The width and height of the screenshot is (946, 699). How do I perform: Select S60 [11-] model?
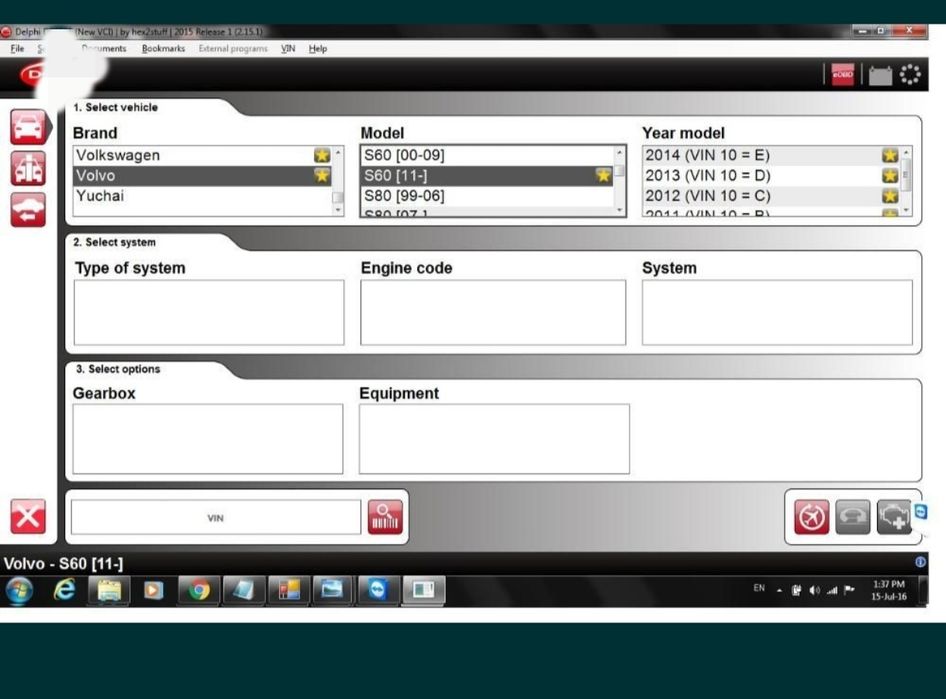point(487,176)
